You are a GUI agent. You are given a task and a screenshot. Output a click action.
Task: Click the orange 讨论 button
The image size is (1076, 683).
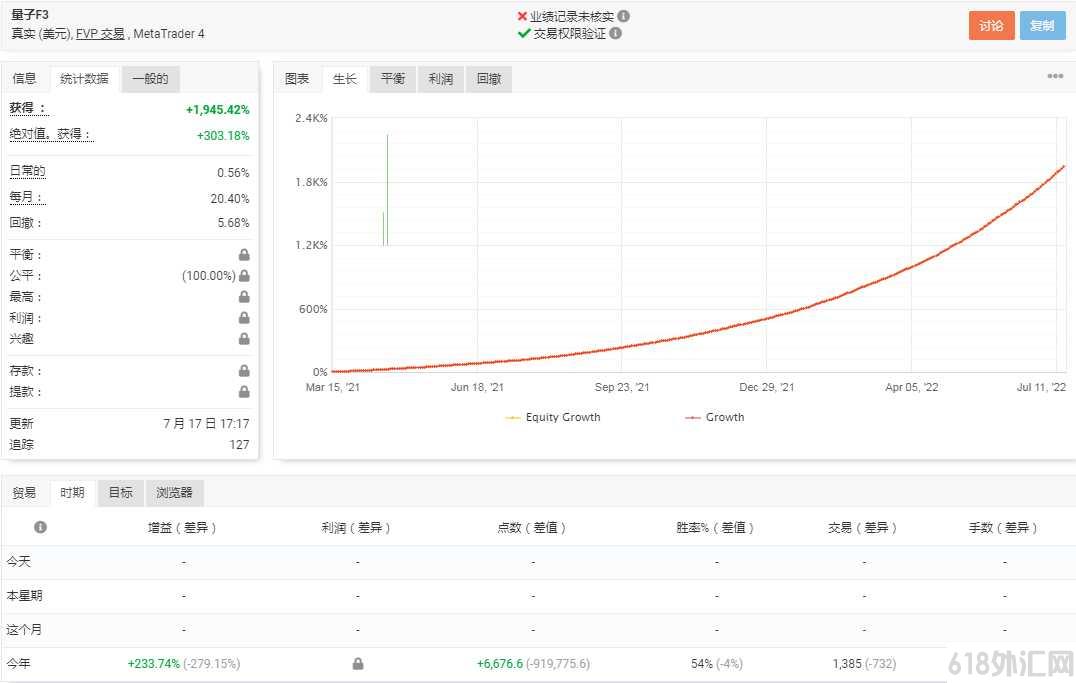(x=991, y=25)
